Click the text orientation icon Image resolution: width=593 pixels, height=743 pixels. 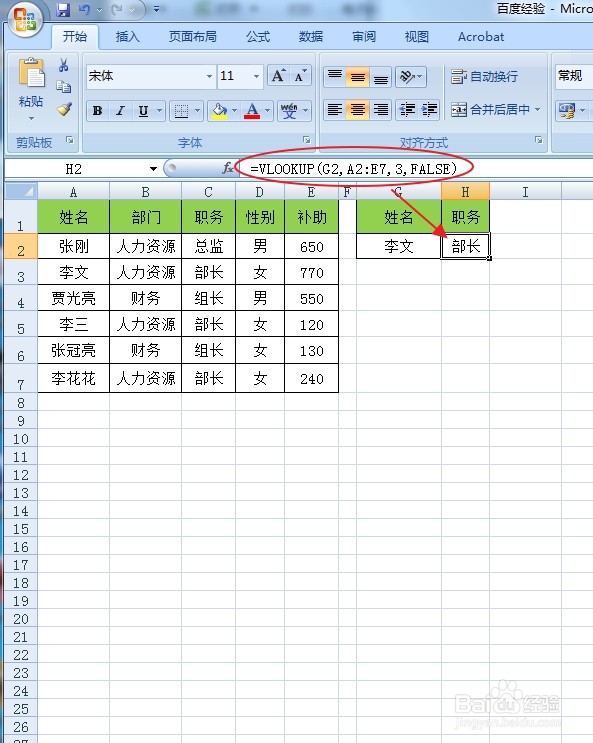coord(407,76)
